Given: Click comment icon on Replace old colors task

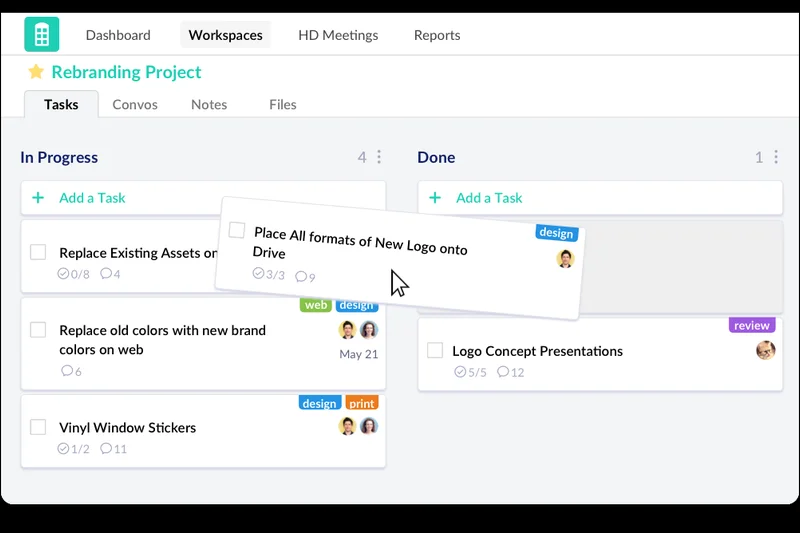Looking at the screenshot, I should click(x=67, y=371).
